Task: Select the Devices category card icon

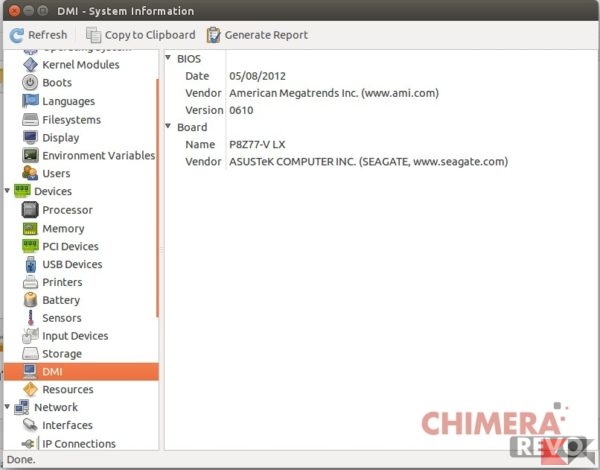Action: pos(22,191)
